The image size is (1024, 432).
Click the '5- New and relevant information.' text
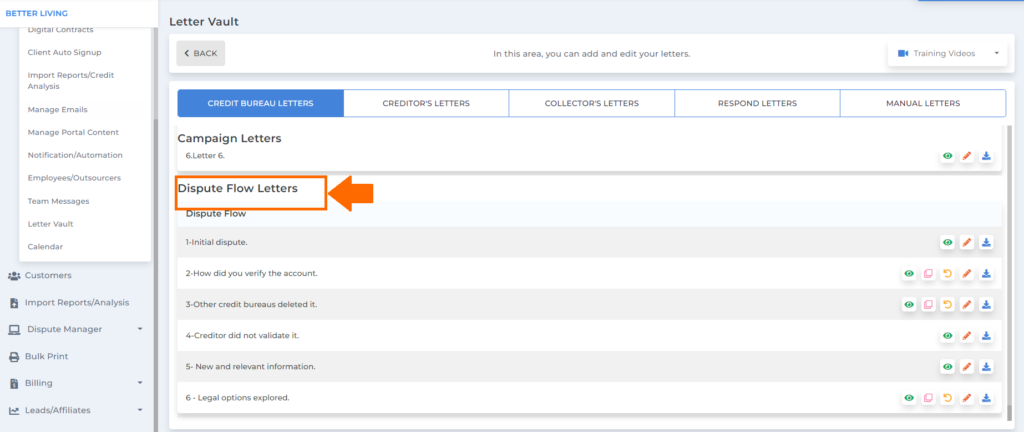point(250,367)
